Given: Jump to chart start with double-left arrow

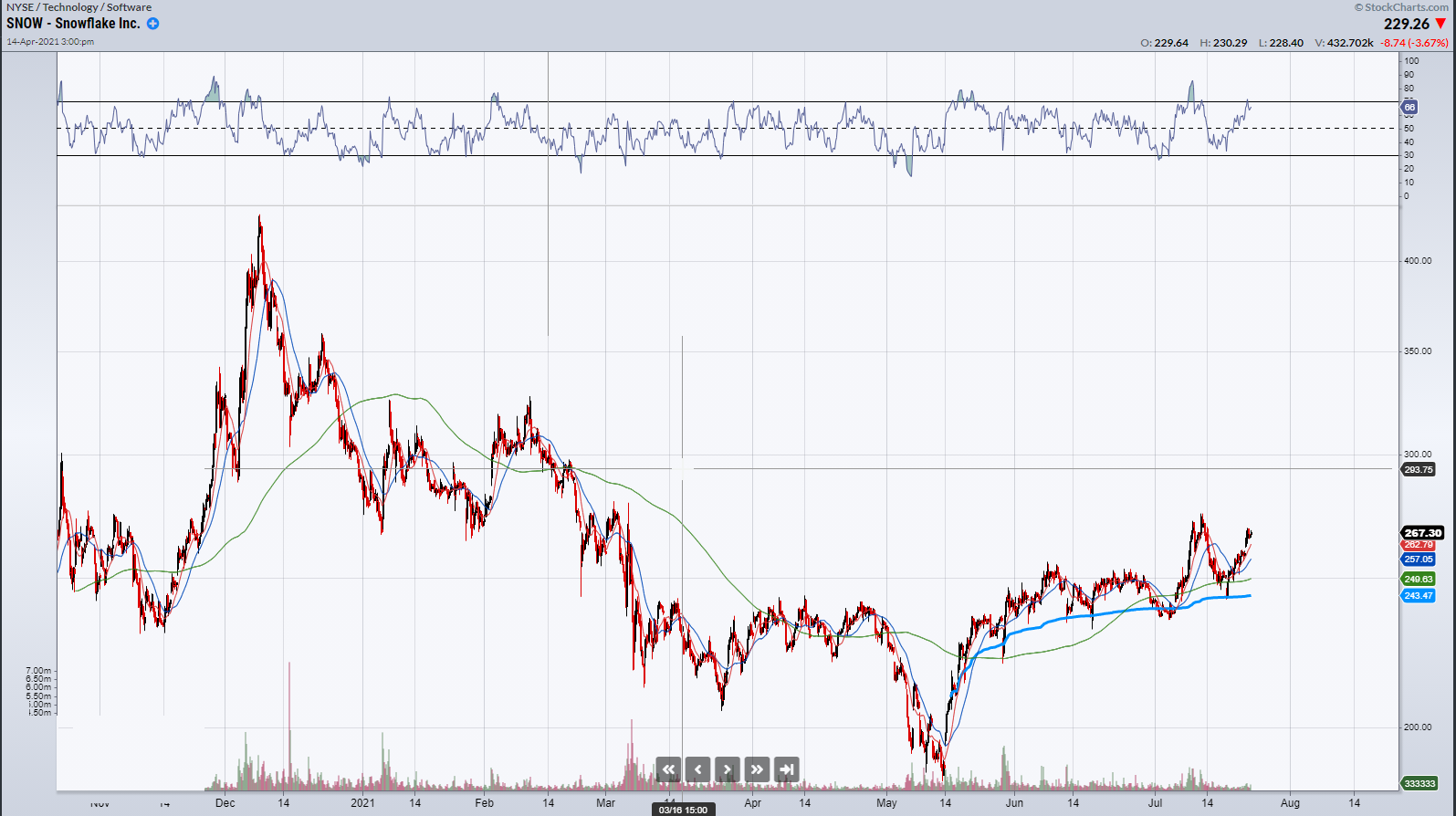Looking at the screenshot, I should [668, 769].
